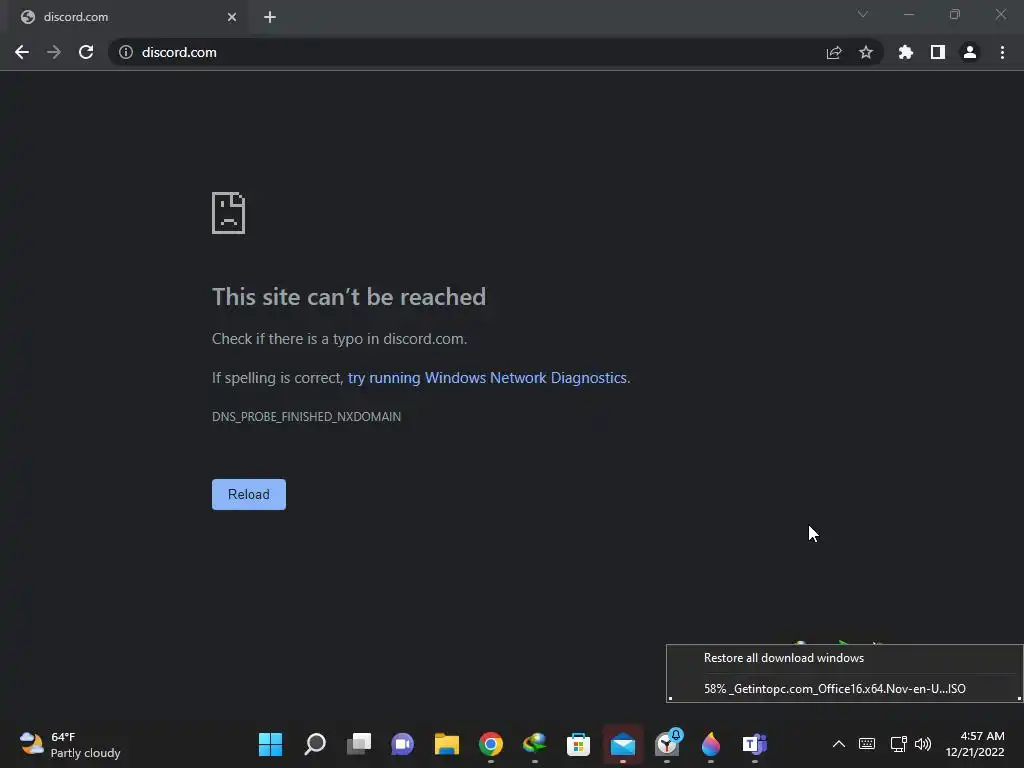Open Microsoft Teams from taskbar
This screenshot has height=768, width=1024.
(x=754, y=744)
